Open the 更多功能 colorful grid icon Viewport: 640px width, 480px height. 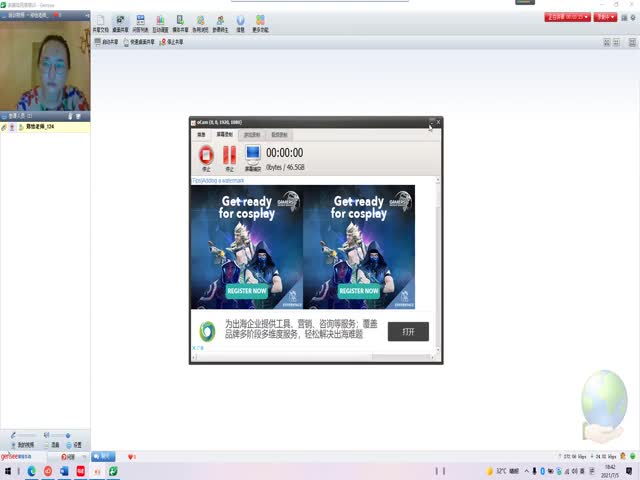(x=260, y=24)
